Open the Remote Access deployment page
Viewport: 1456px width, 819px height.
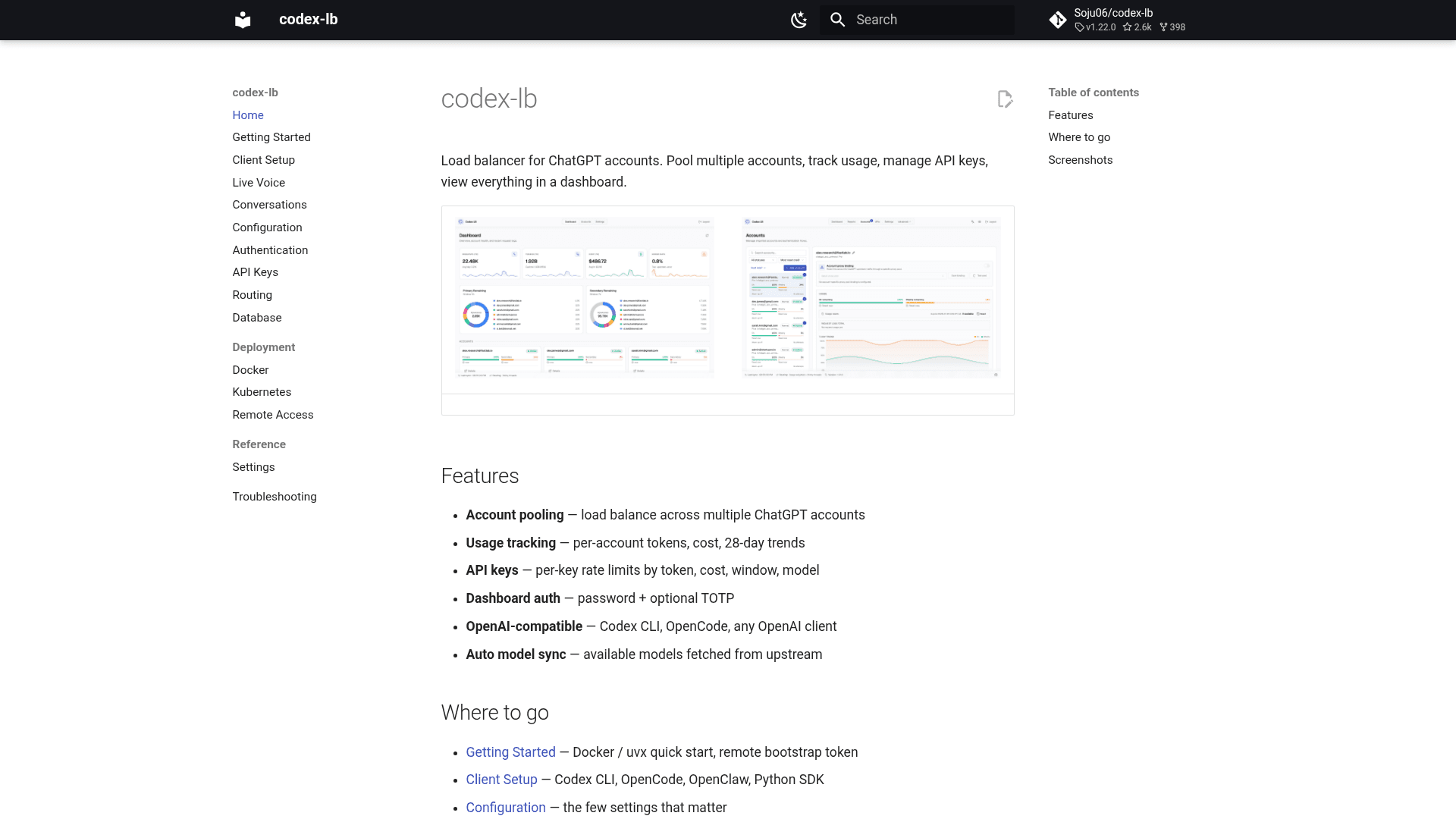pos(273,415)
